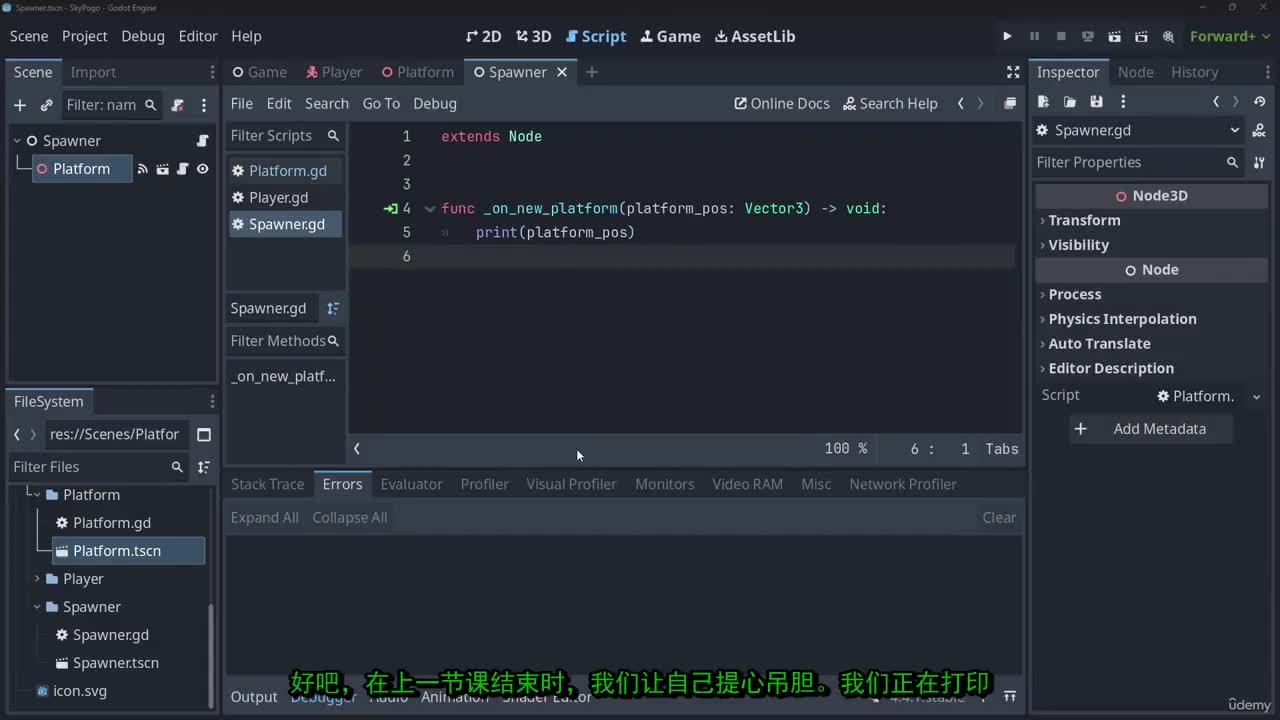Open the Spawner.gd object dropdown

pyautogui.click(x=1138, y=130)
